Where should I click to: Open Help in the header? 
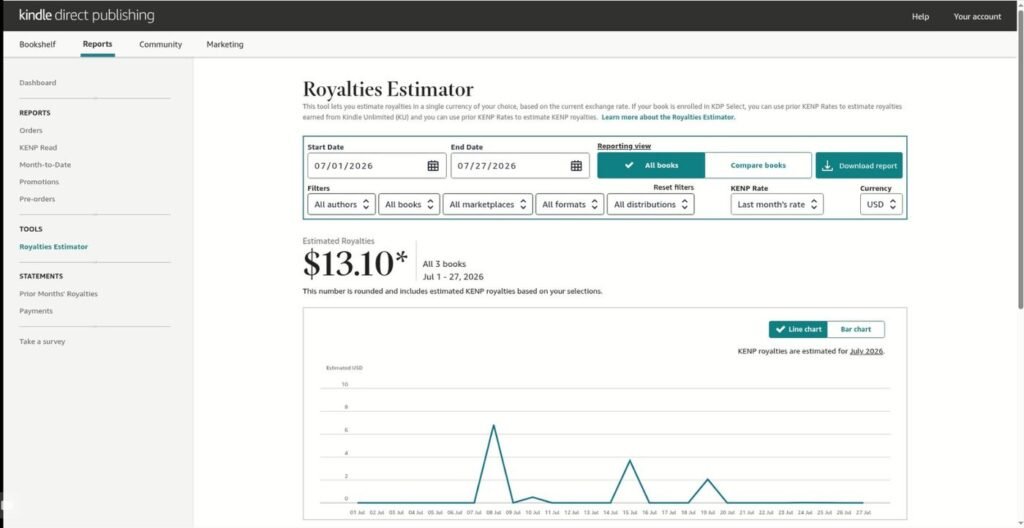(920, 17)
